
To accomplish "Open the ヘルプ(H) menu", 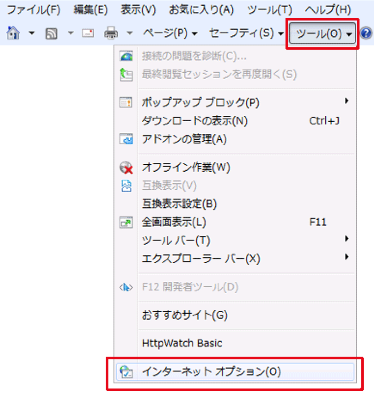I will 328,10.
